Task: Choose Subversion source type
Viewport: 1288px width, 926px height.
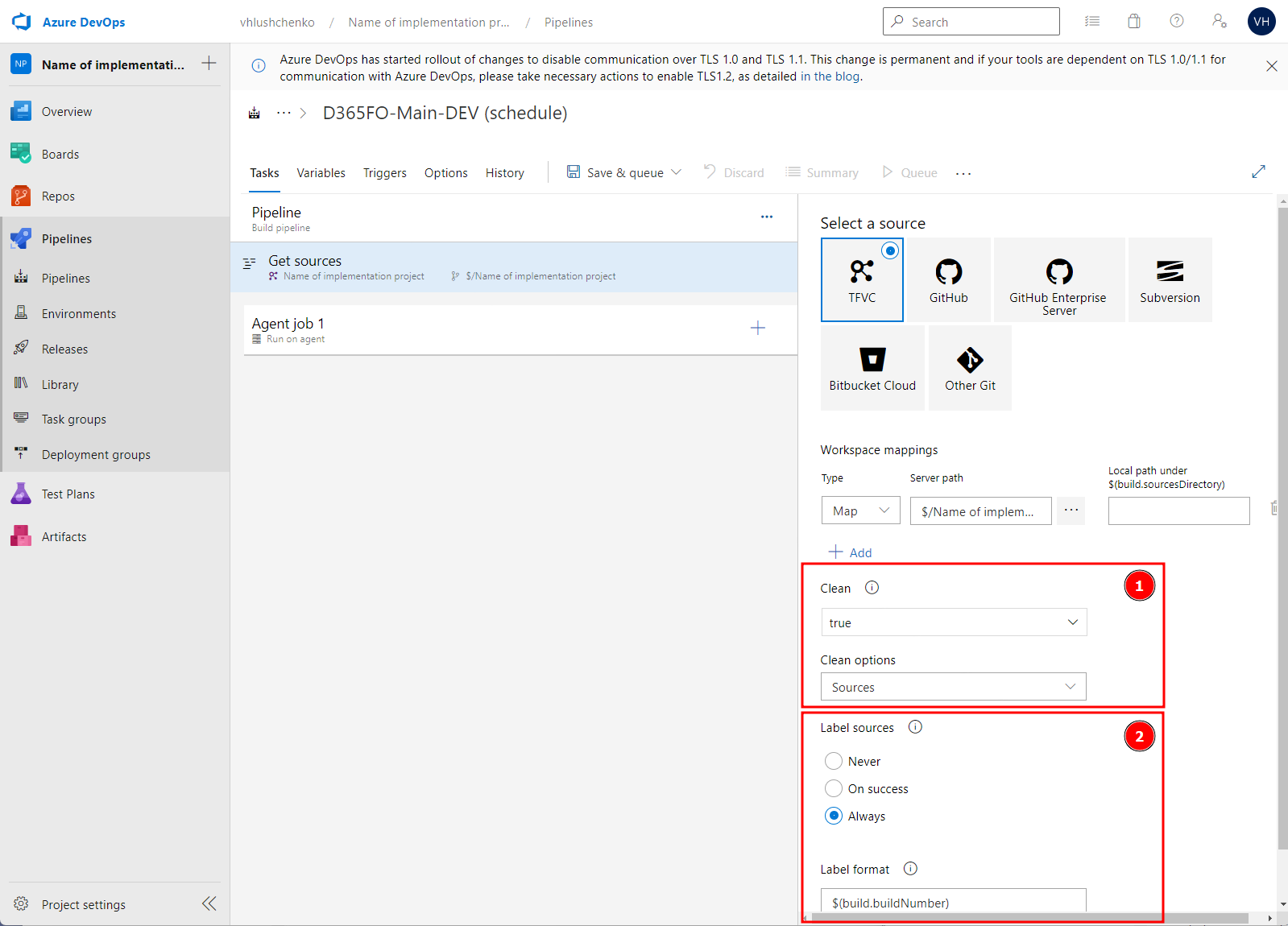Action: click(1169, 280)
